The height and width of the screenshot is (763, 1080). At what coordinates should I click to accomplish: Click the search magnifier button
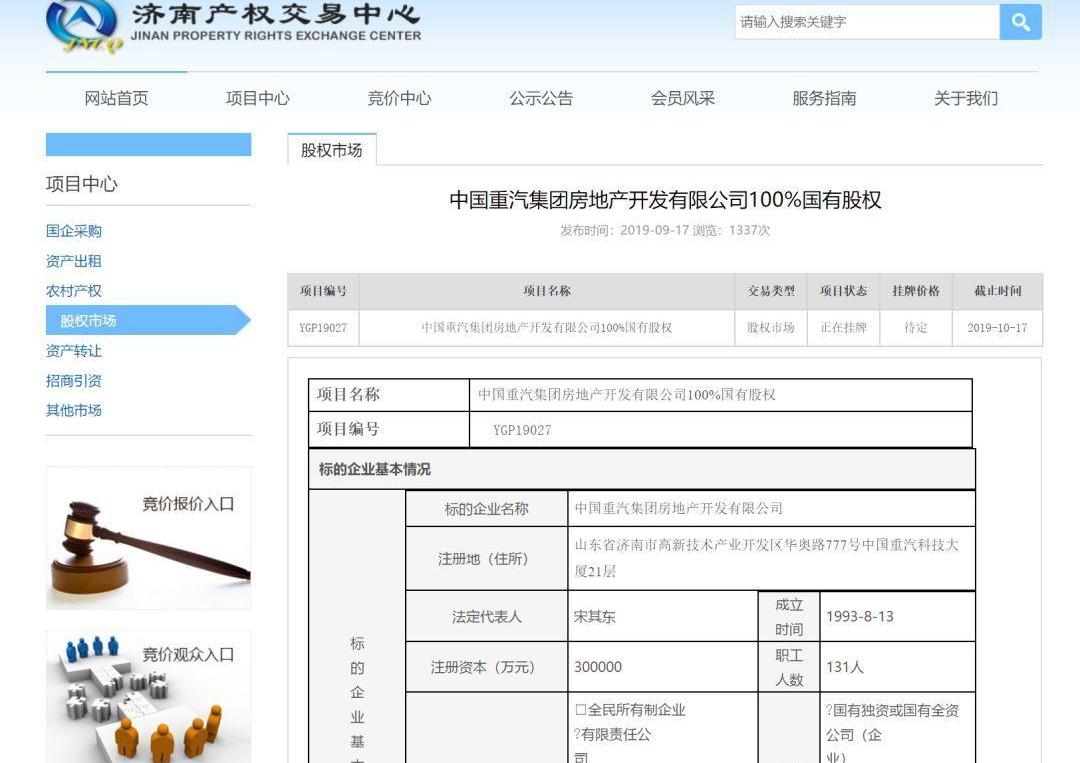[1020, 22]
